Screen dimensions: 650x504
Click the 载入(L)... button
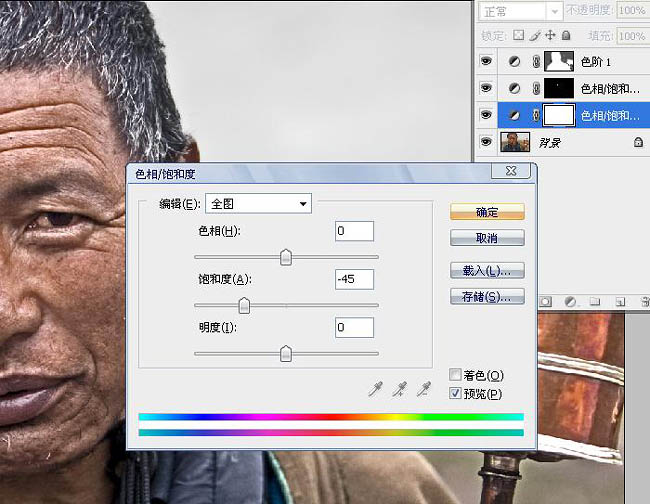point(487,271)
